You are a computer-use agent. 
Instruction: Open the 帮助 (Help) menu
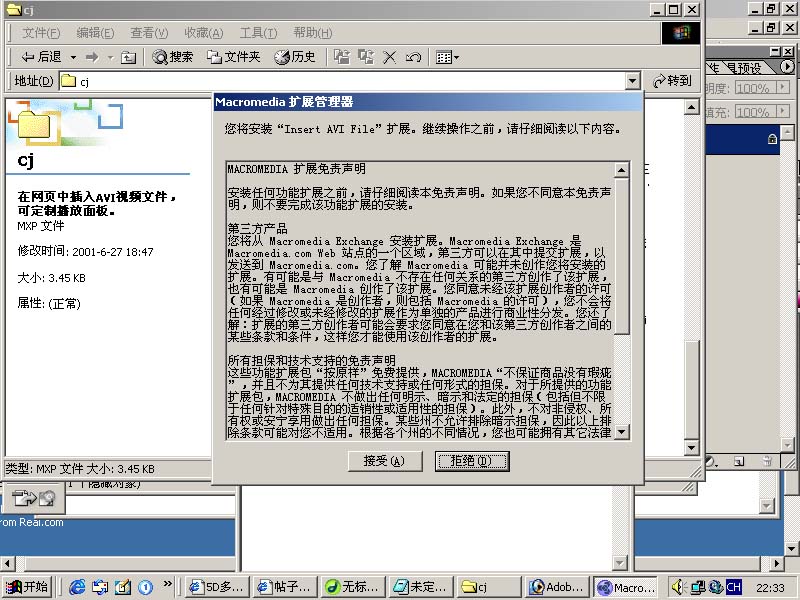[x=313, y=33]
